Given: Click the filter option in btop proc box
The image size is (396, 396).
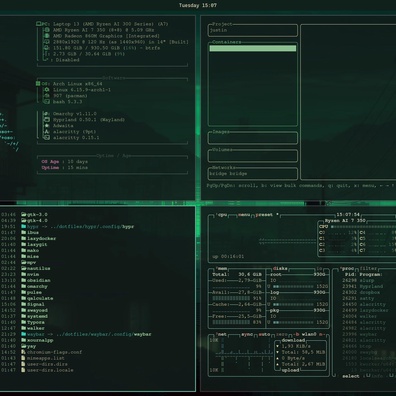Looking at the screenshot, I should tap(368, 269).
